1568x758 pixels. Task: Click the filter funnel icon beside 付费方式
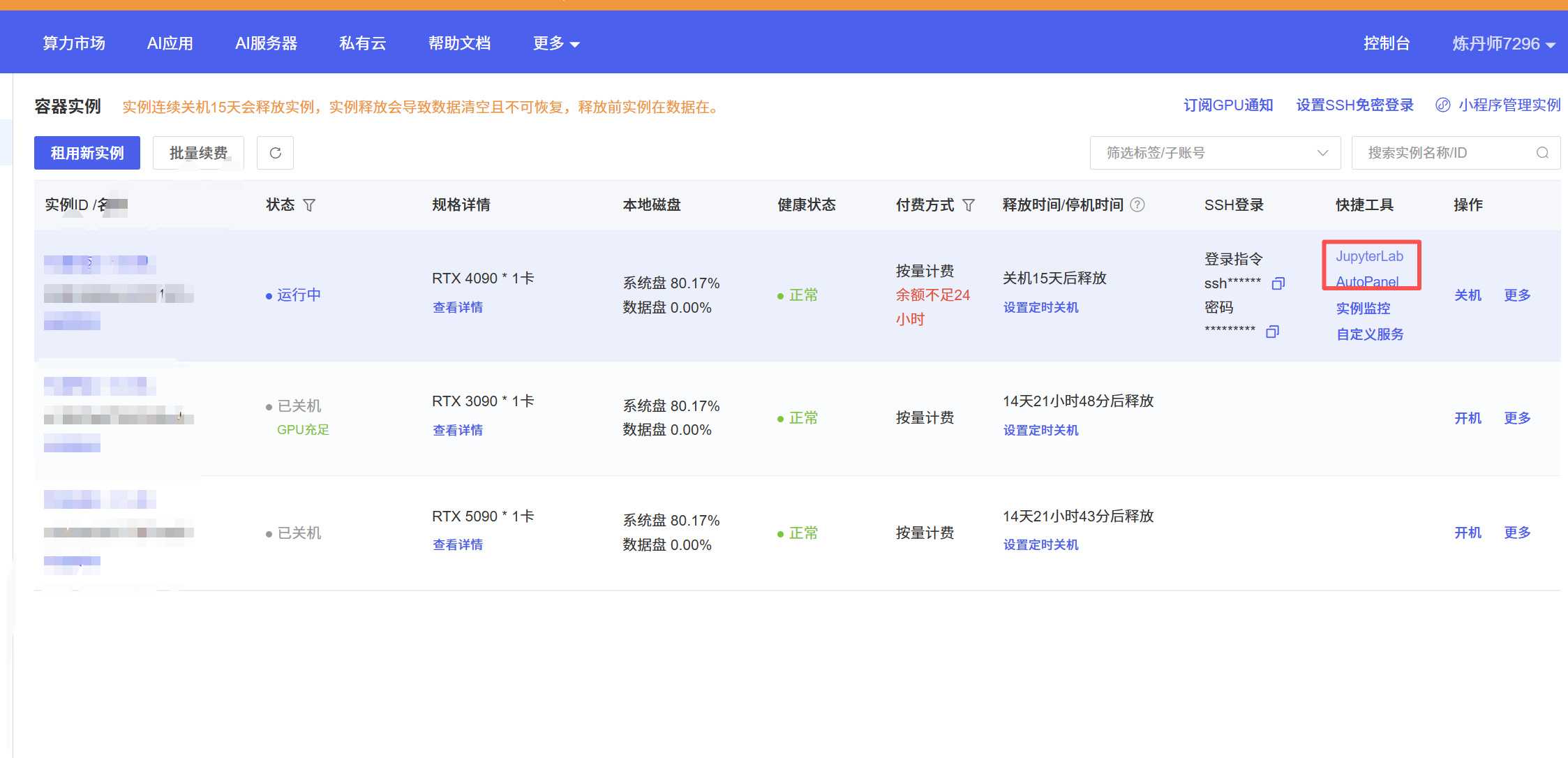click(x=969, y=205)
